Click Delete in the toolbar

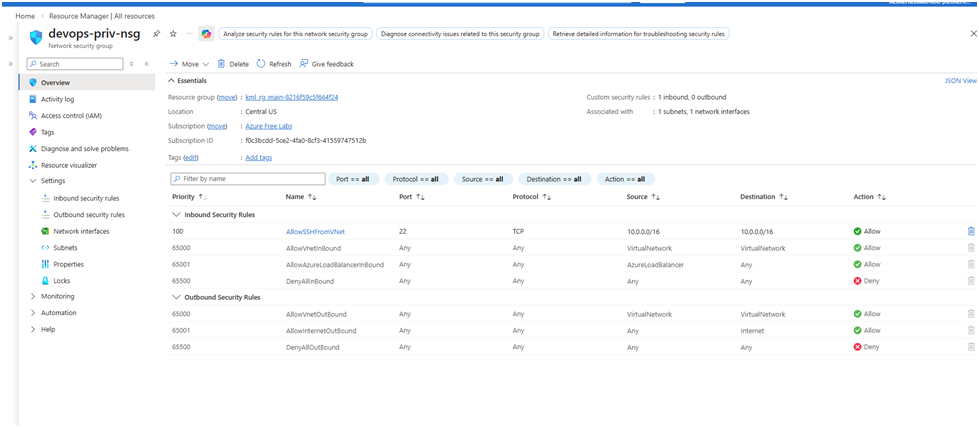(233, 64)
